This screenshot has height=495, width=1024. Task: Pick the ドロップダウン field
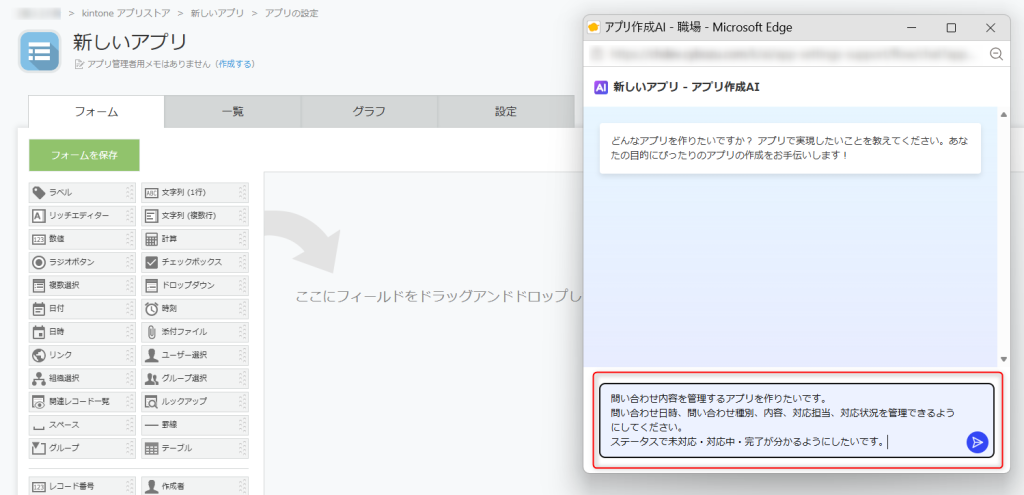click(x=195, y=285)
